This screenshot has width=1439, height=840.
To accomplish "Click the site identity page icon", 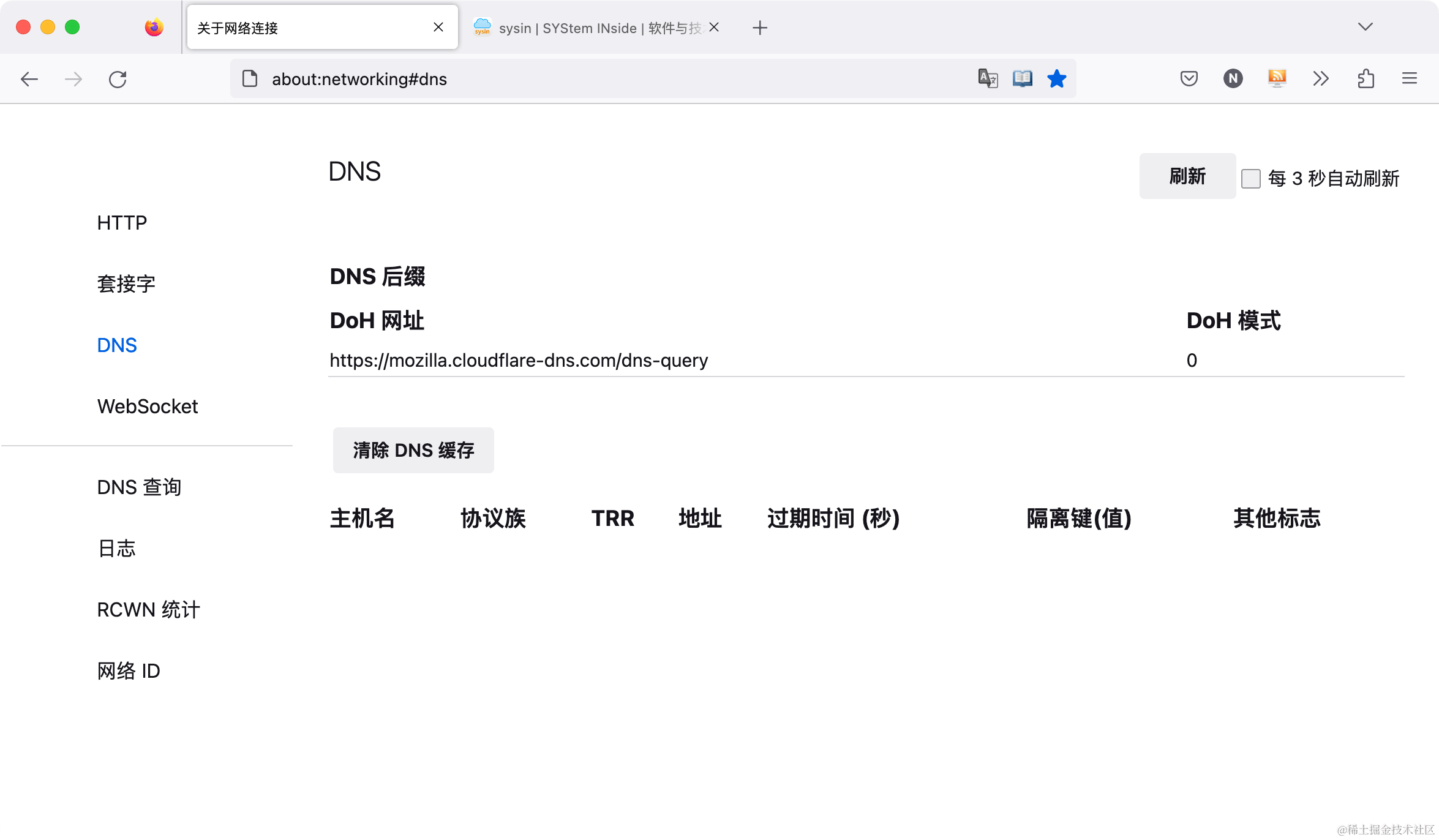I will 249,79.
